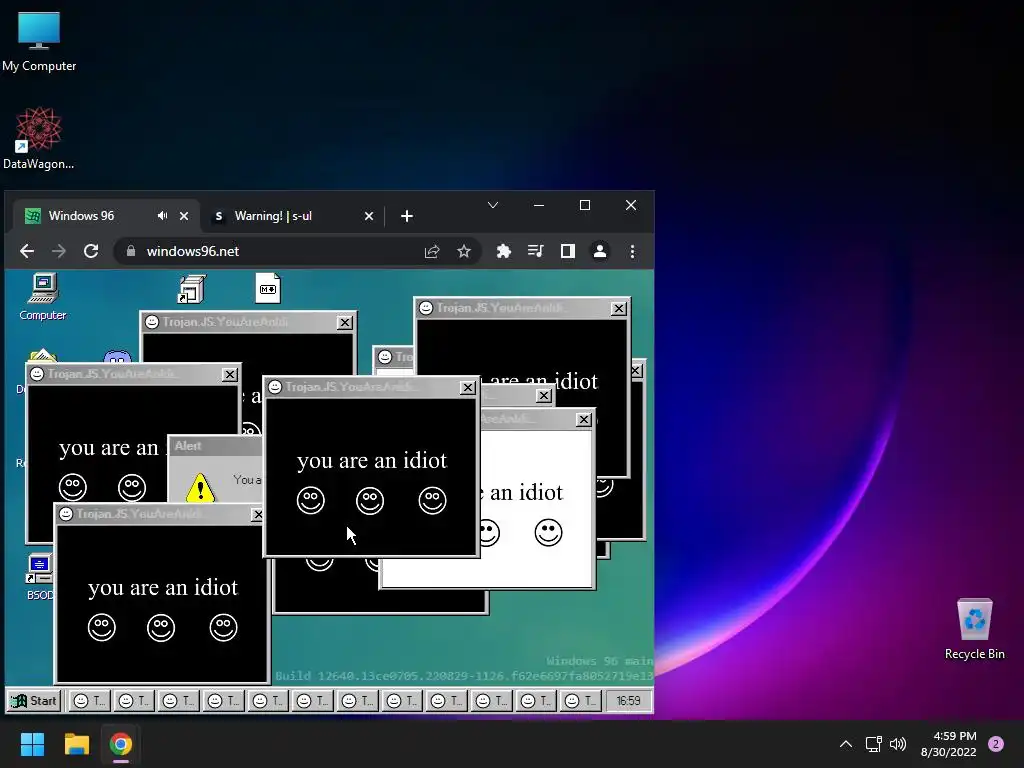Open the markdown file desktop icon
Screen dimensions: 1024x768
268,288
